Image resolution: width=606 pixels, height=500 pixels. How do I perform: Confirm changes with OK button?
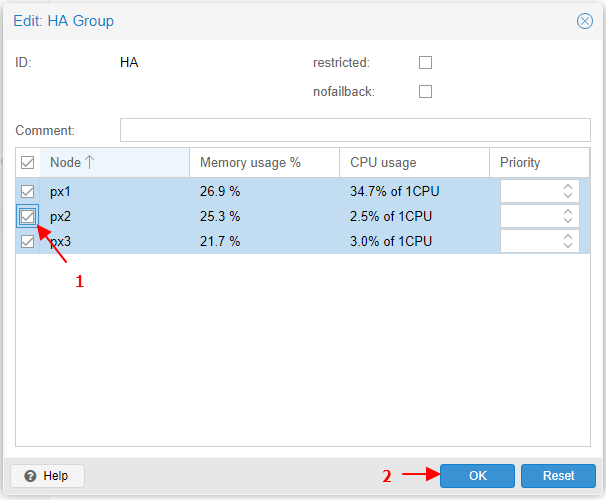click(477, 476)
